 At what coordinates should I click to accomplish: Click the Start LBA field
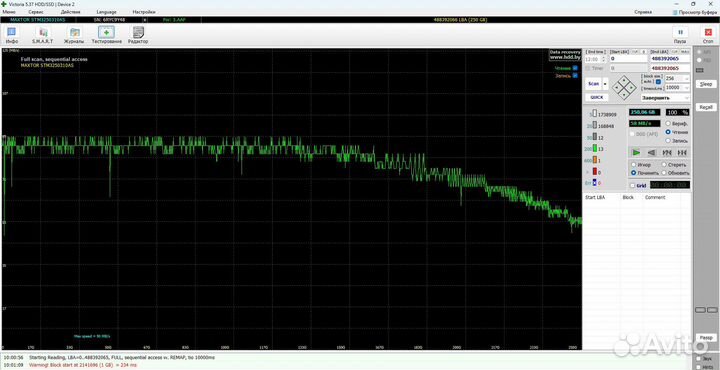tap(628, 59)
